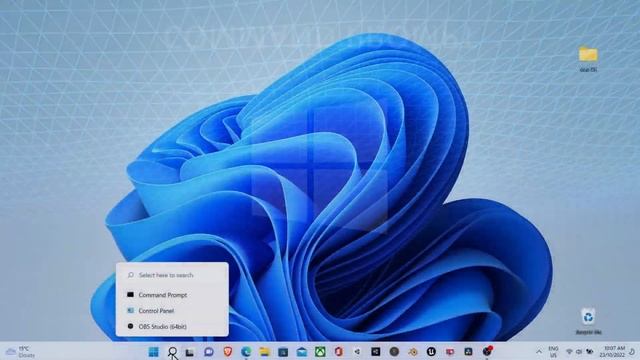This screenshot has width=640, height=360.
Task: Launch Blender from the taskbar
Action: pyautogui.click(x=413, y=352)
